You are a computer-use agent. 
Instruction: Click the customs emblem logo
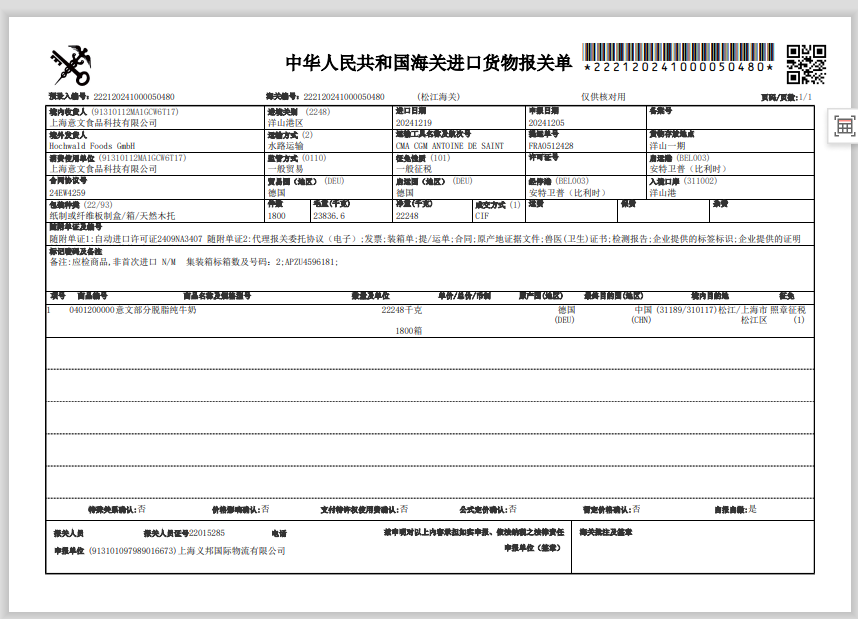tap(72, 65)
